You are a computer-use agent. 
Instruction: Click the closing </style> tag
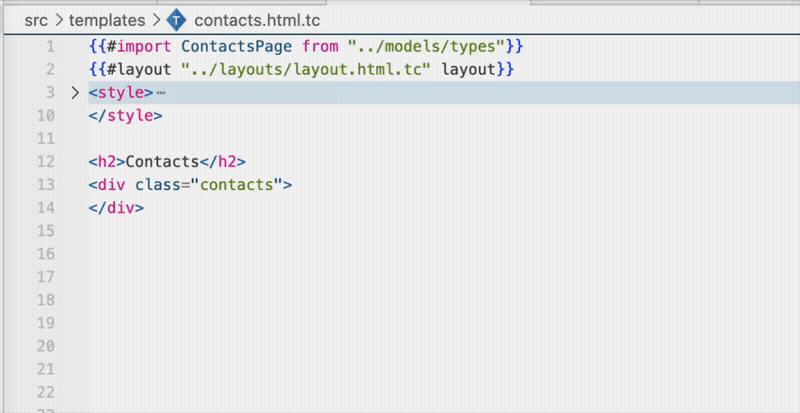[x=126, y=116]
